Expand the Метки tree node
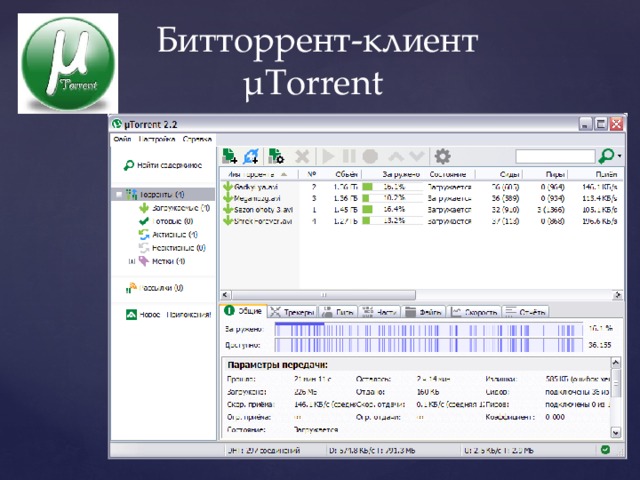The height and width of the screenshot is (480, 640). (x=131, y=261)
